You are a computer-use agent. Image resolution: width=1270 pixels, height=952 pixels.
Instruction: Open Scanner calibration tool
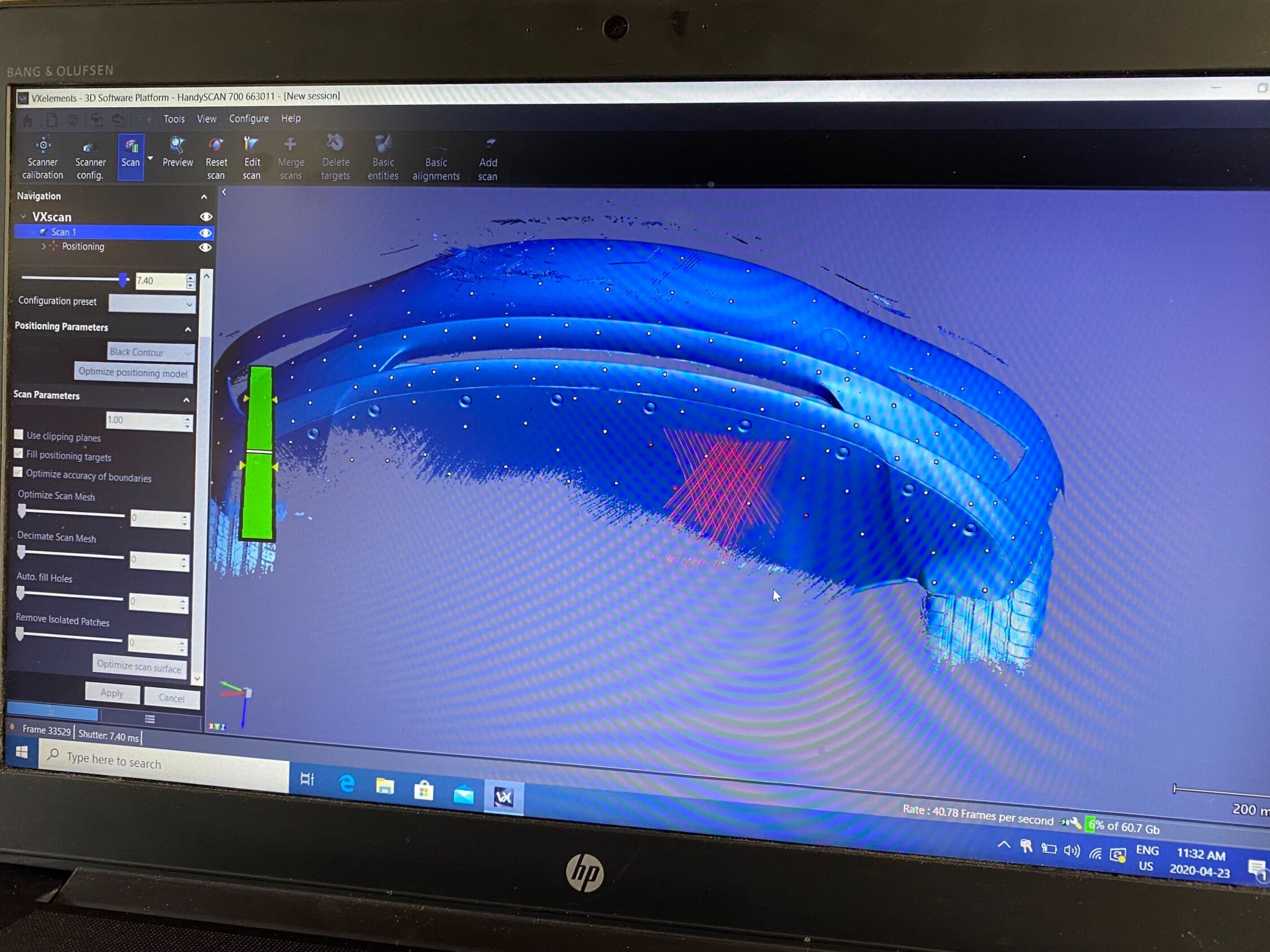42,158
